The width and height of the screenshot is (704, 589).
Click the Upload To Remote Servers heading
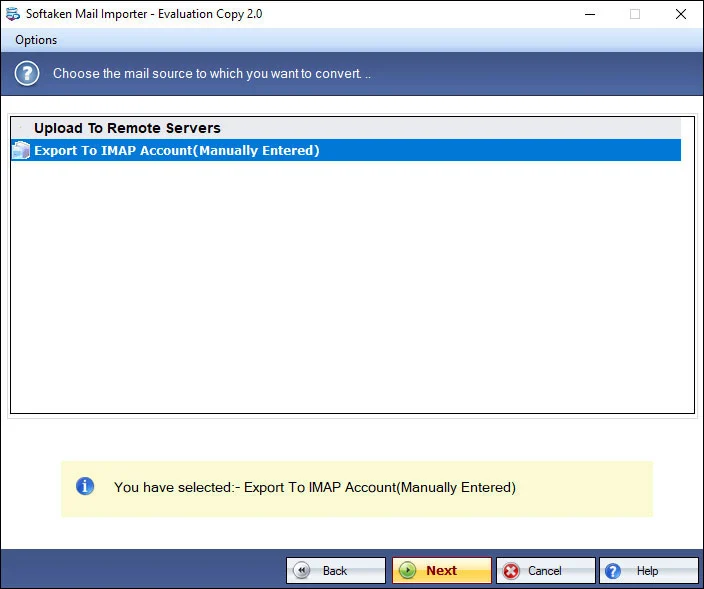pos(127,128)
